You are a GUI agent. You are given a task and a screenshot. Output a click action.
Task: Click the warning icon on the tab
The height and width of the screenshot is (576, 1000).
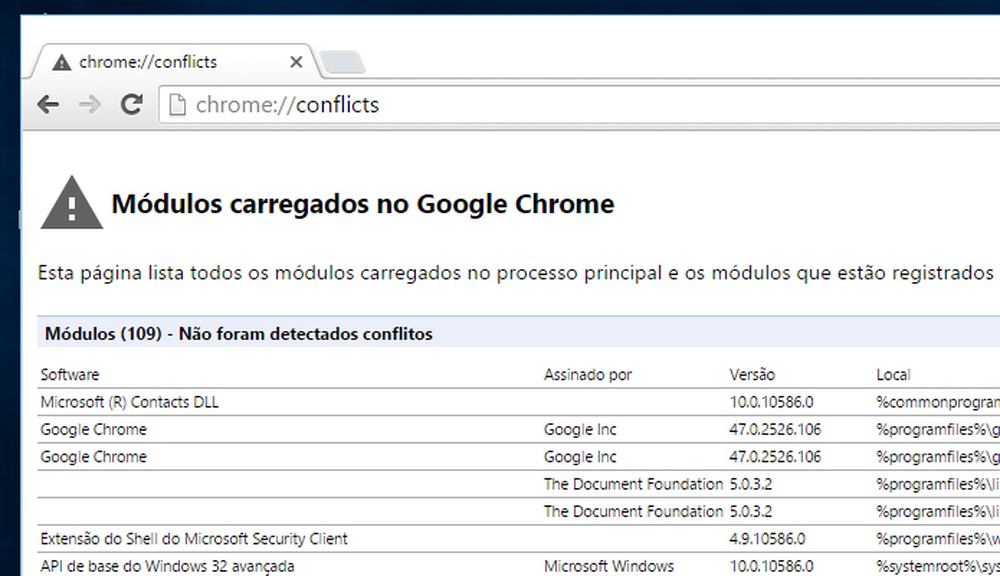61,63
